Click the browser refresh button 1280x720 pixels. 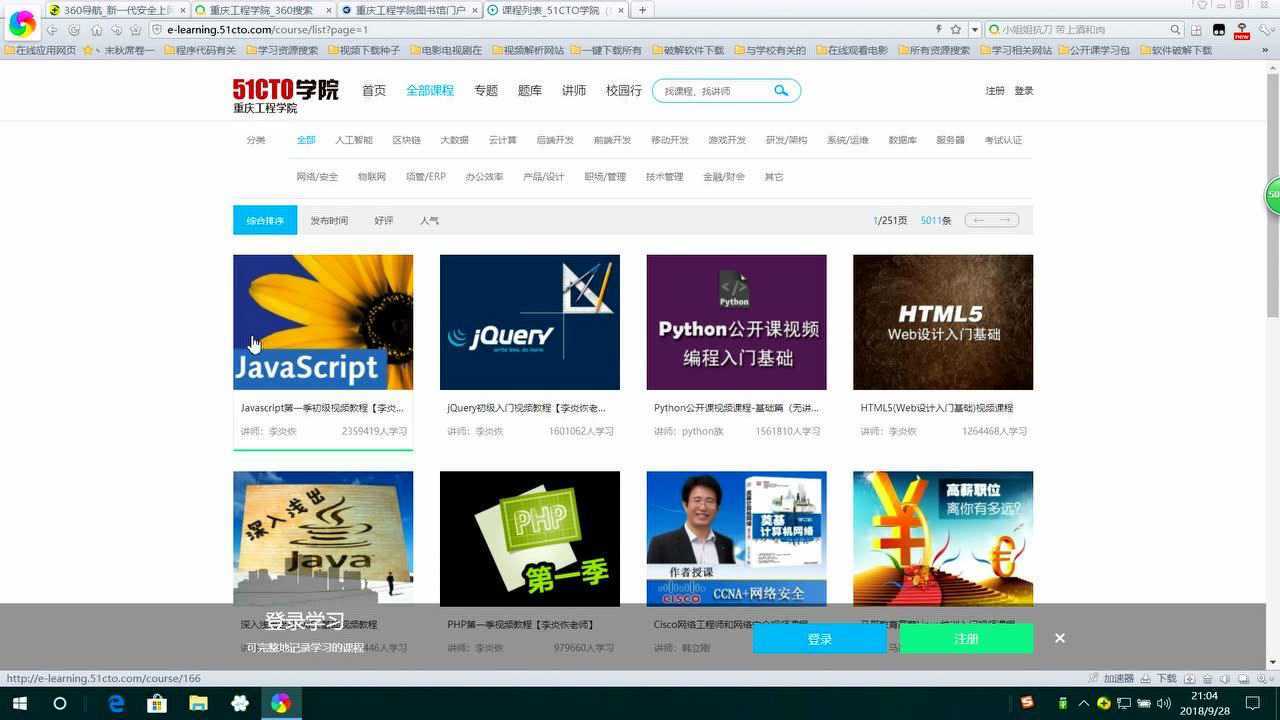(x=74, y=30)
